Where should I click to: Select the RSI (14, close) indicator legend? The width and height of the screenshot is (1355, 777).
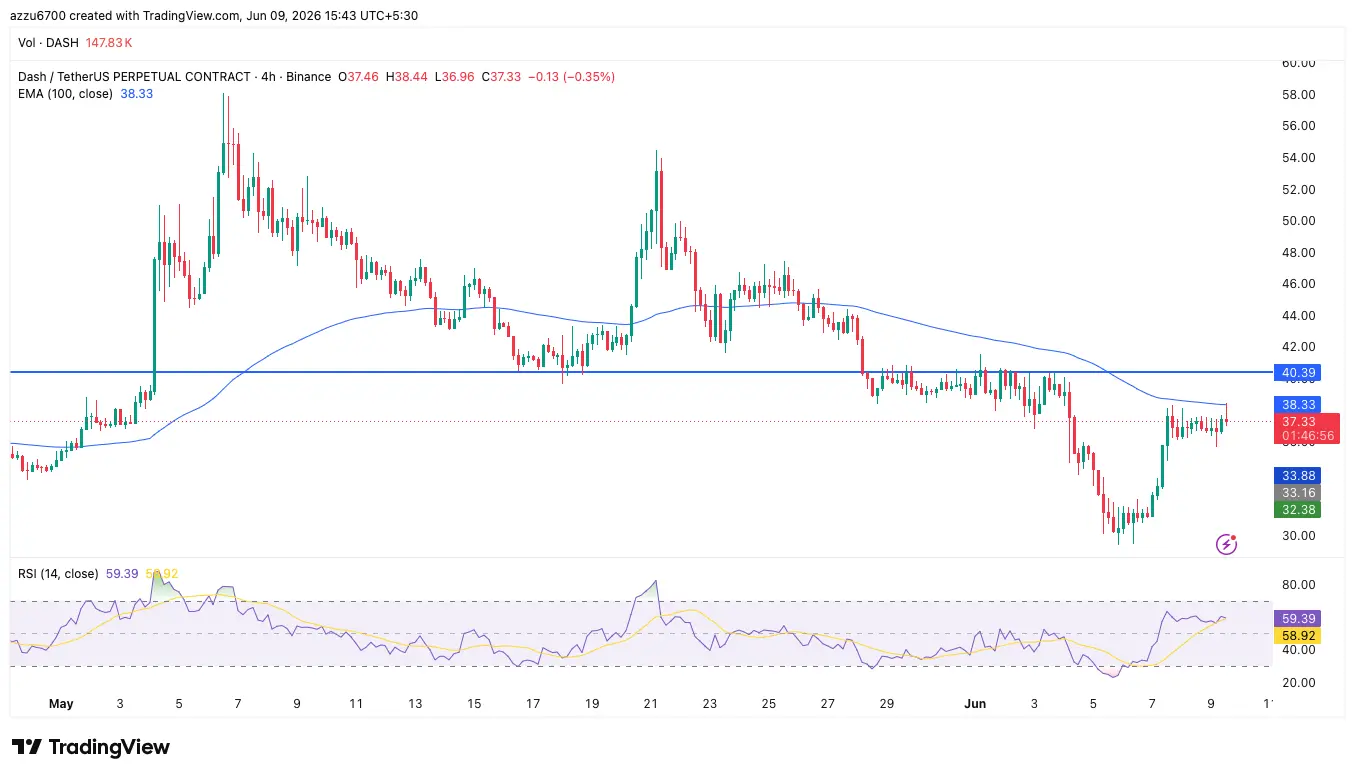[x=58, y=574]
